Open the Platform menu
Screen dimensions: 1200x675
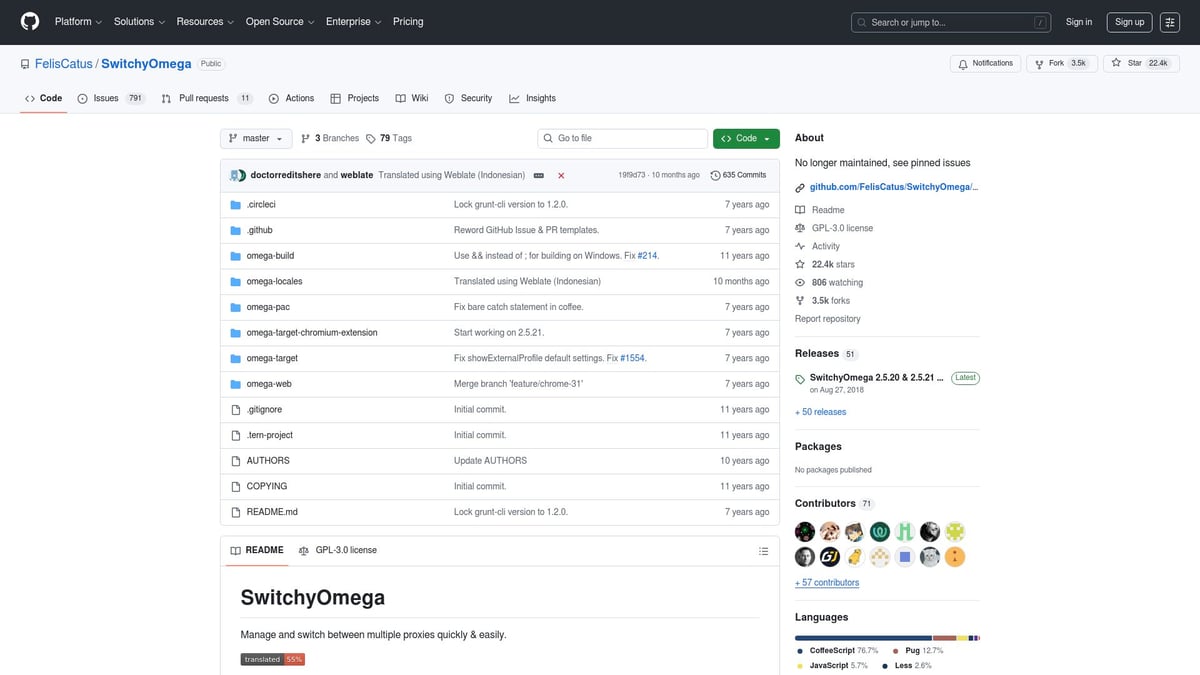tap(76, 21)
